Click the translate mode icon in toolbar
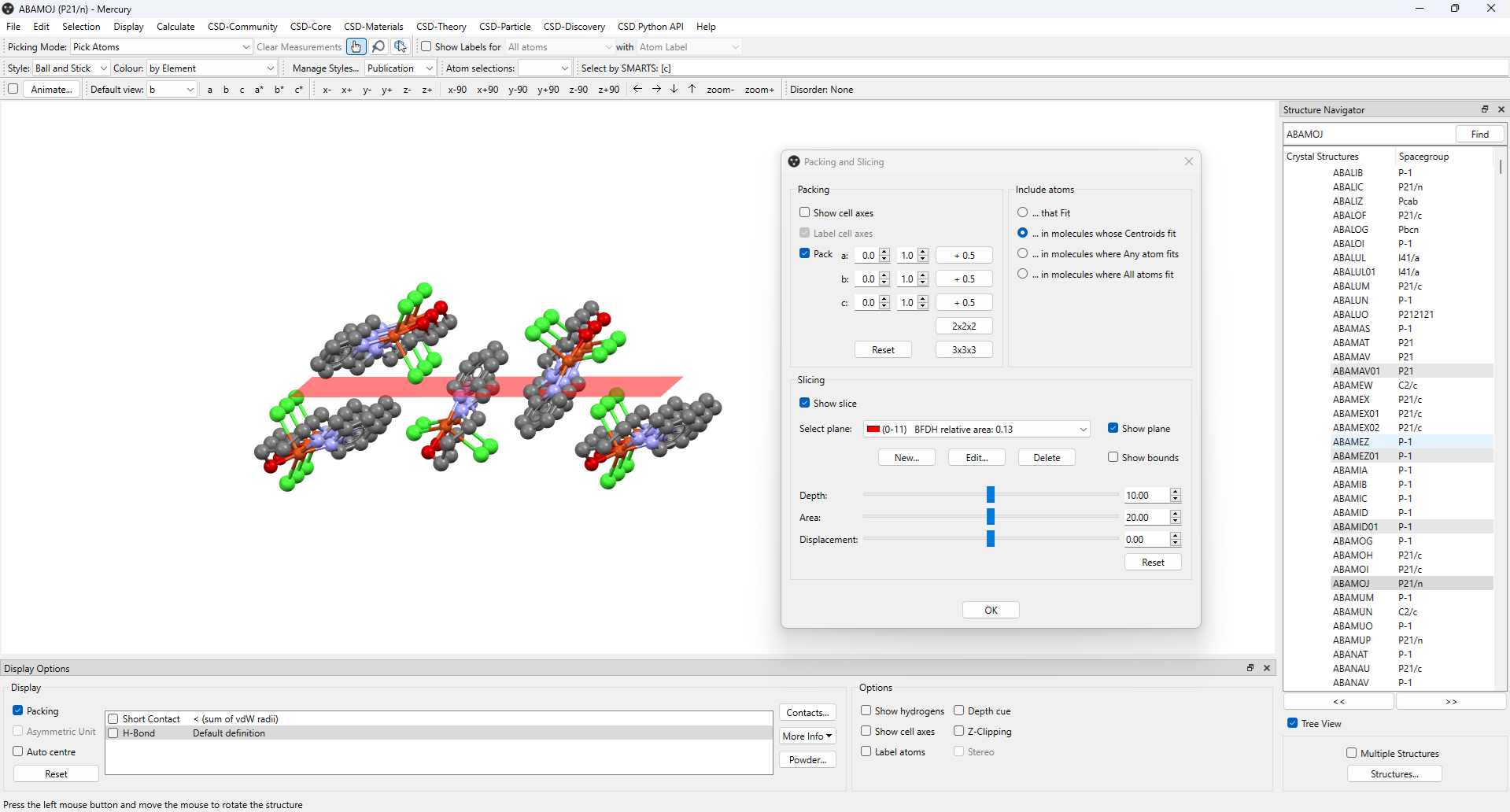 click(401, 47)
